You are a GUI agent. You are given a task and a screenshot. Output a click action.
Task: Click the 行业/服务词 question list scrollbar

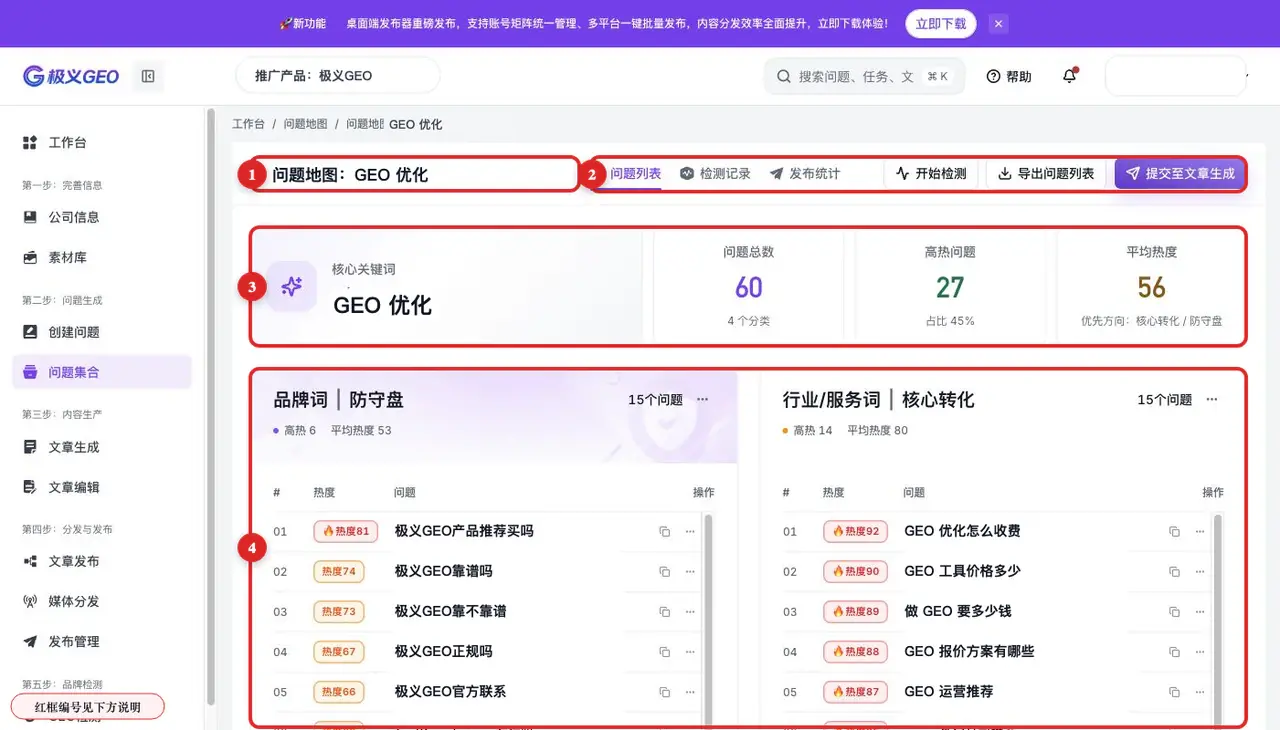(x=1218, y=618)
